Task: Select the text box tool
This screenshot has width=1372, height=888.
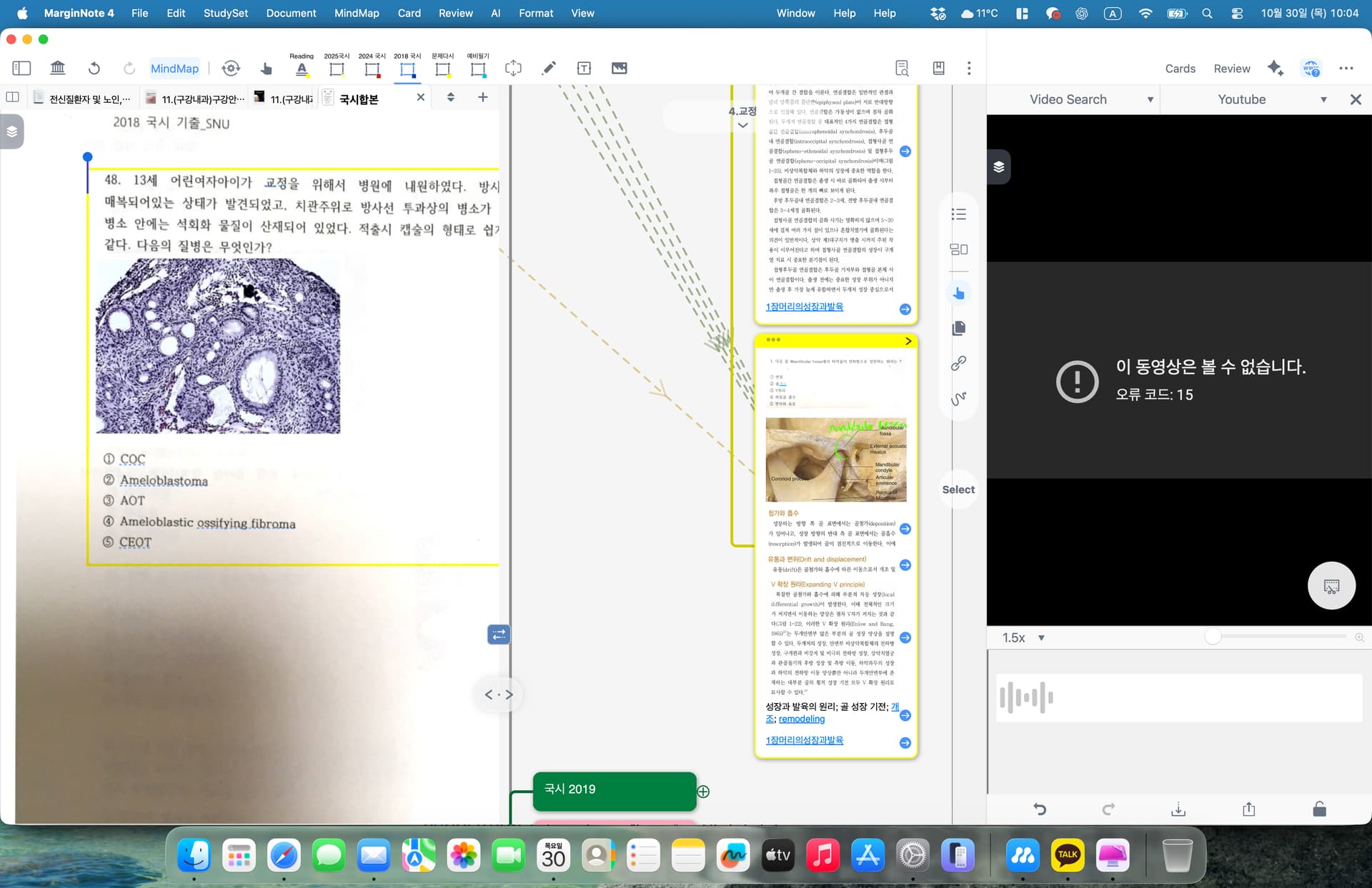Action: click(584, 68)
